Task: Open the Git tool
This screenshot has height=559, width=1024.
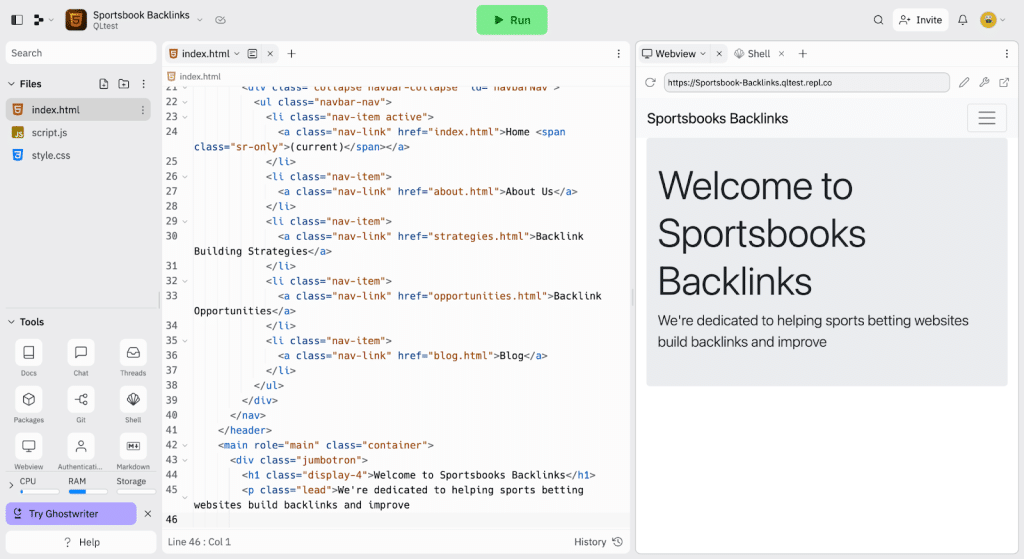Action: click(81, 400)
